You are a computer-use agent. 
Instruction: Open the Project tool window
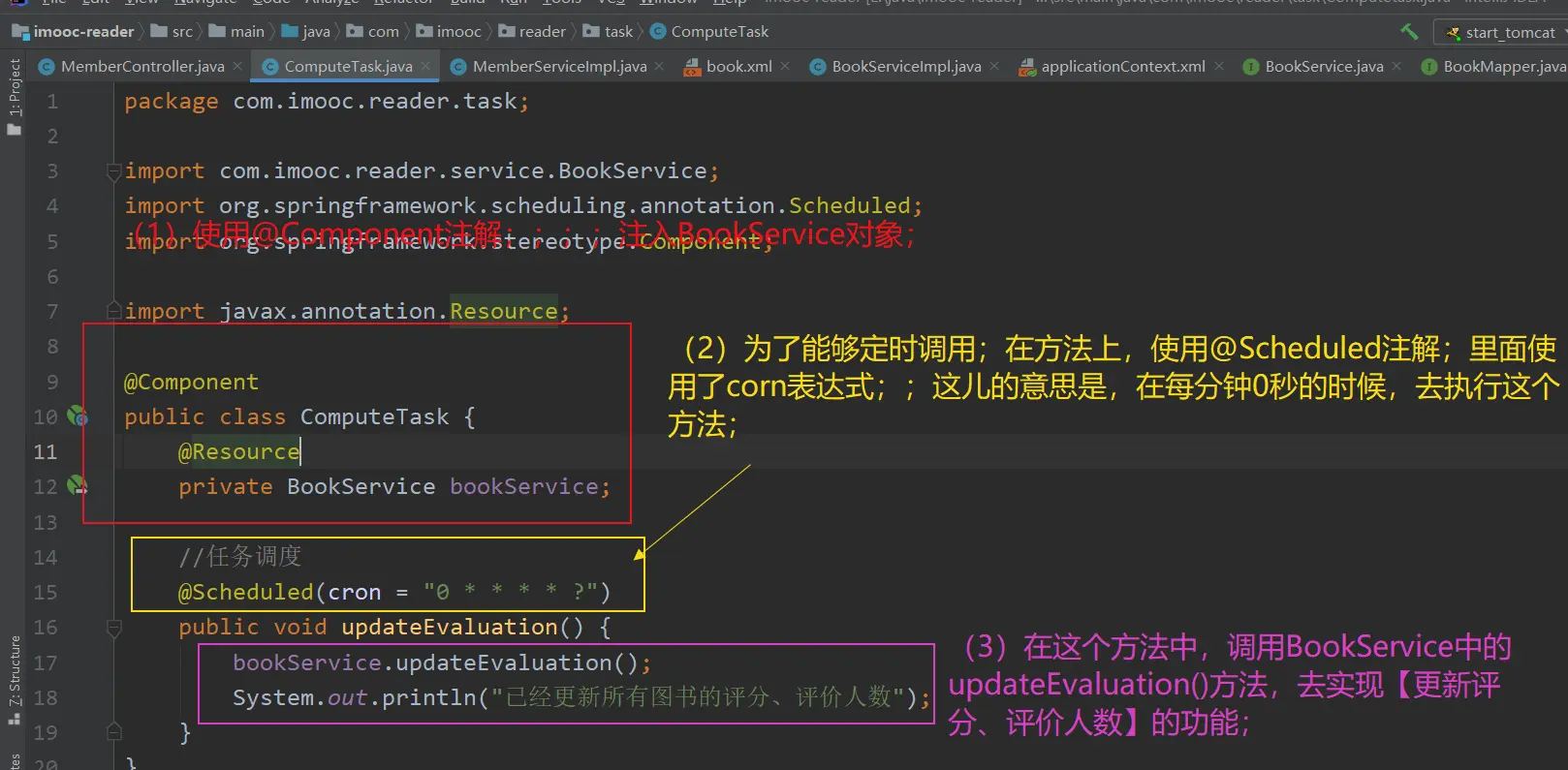click(14, 97)
